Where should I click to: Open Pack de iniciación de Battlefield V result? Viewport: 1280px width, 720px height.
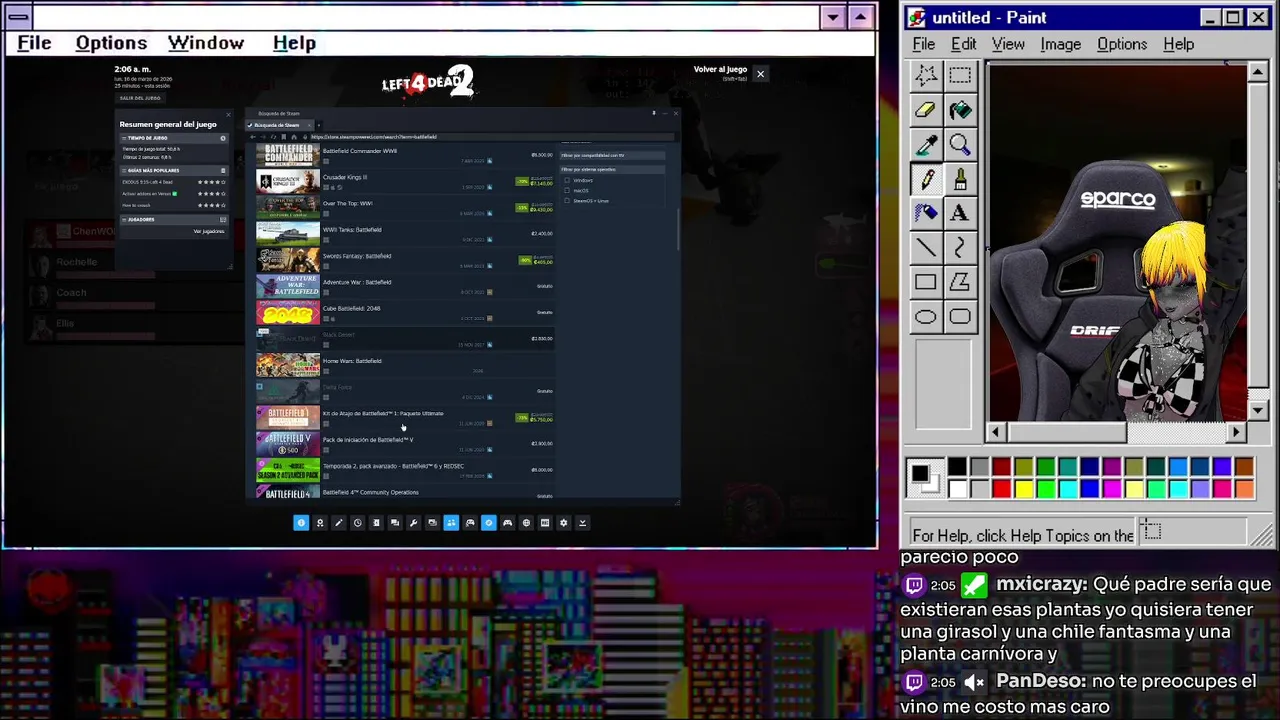(405, 443)
